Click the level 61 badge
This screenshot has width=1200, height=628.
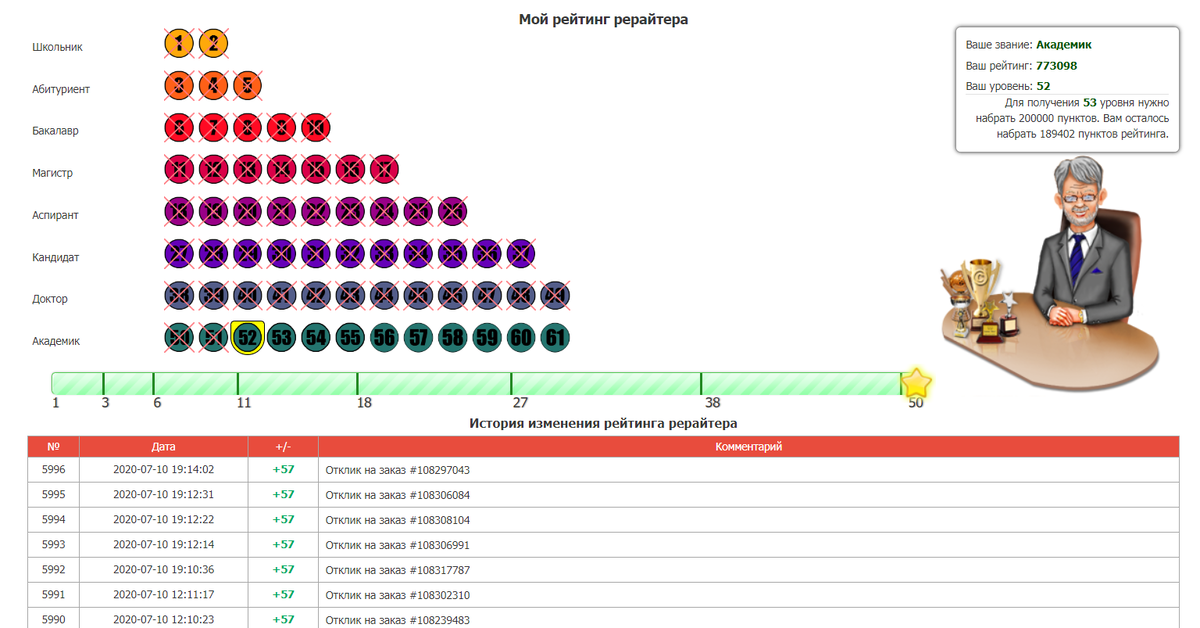coord(554,337)
